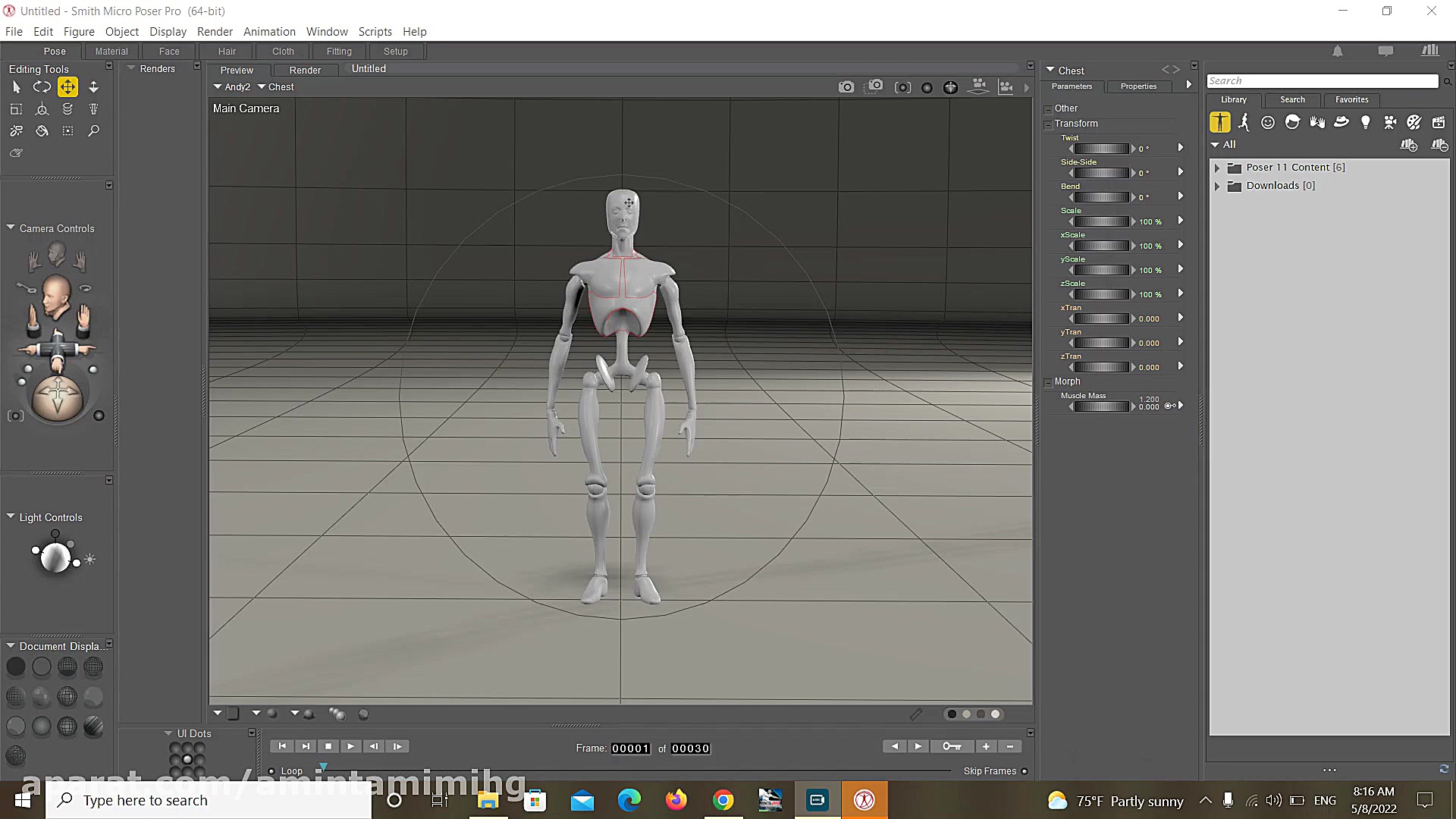Image resolution: width=1456 pixels, height=819 pixels.
Task: Collapse the Light Controls panel
Action: point(11,516)
